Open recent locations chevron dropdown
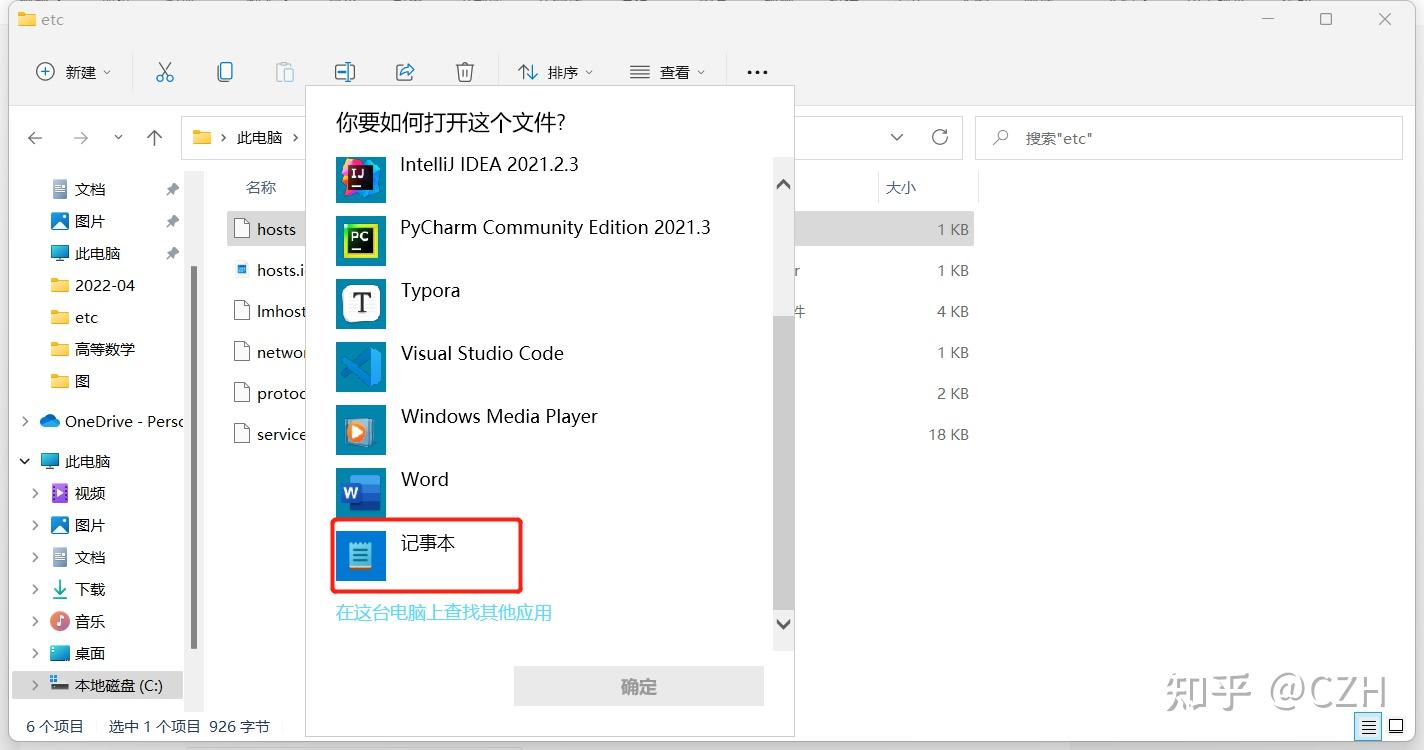 click(x=118, y=138)
